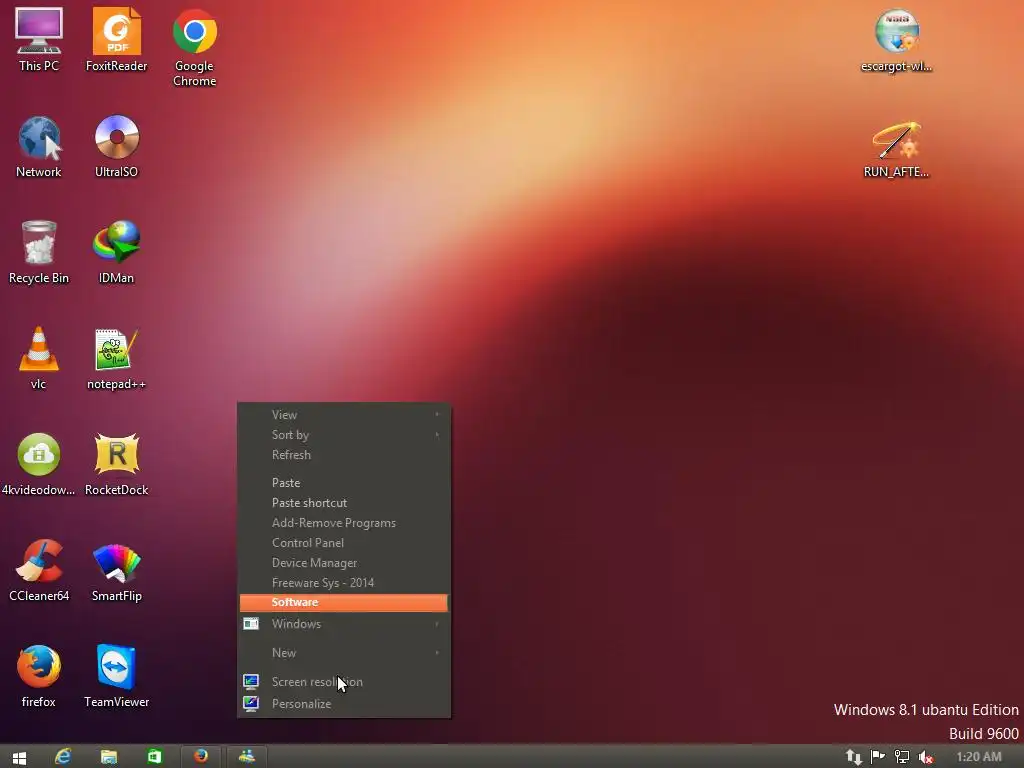Switch to Firefox in the taskbar

tap(200, 756)
